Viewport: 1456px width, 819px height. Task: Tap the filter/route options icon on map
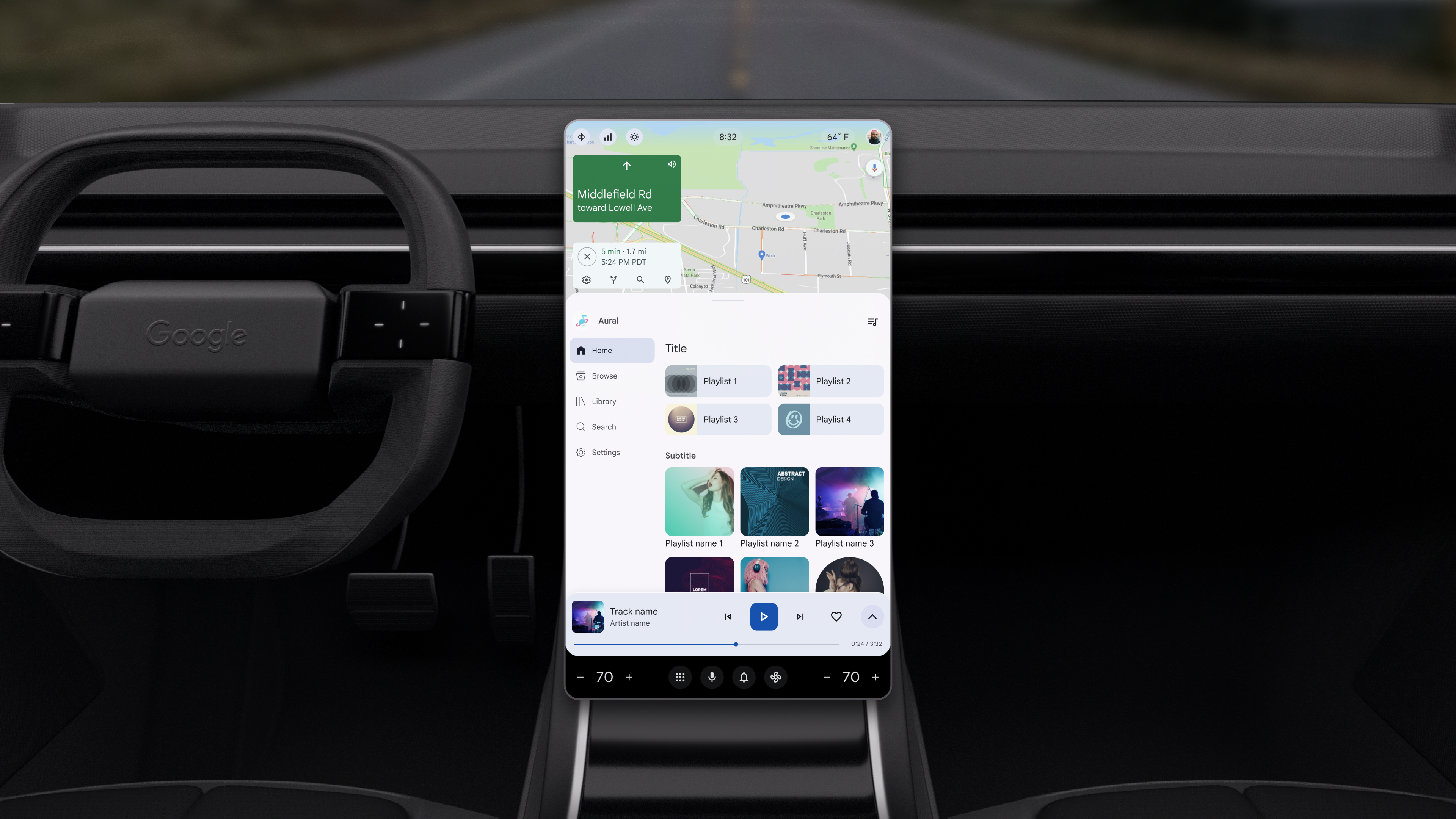[614, 279]
